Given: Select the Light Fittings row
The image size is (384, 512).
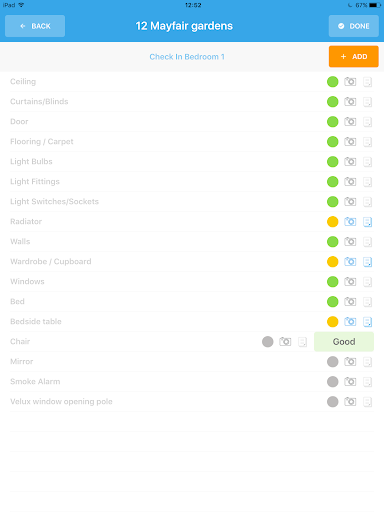Looking at the screenshot, I should [192, 182].
